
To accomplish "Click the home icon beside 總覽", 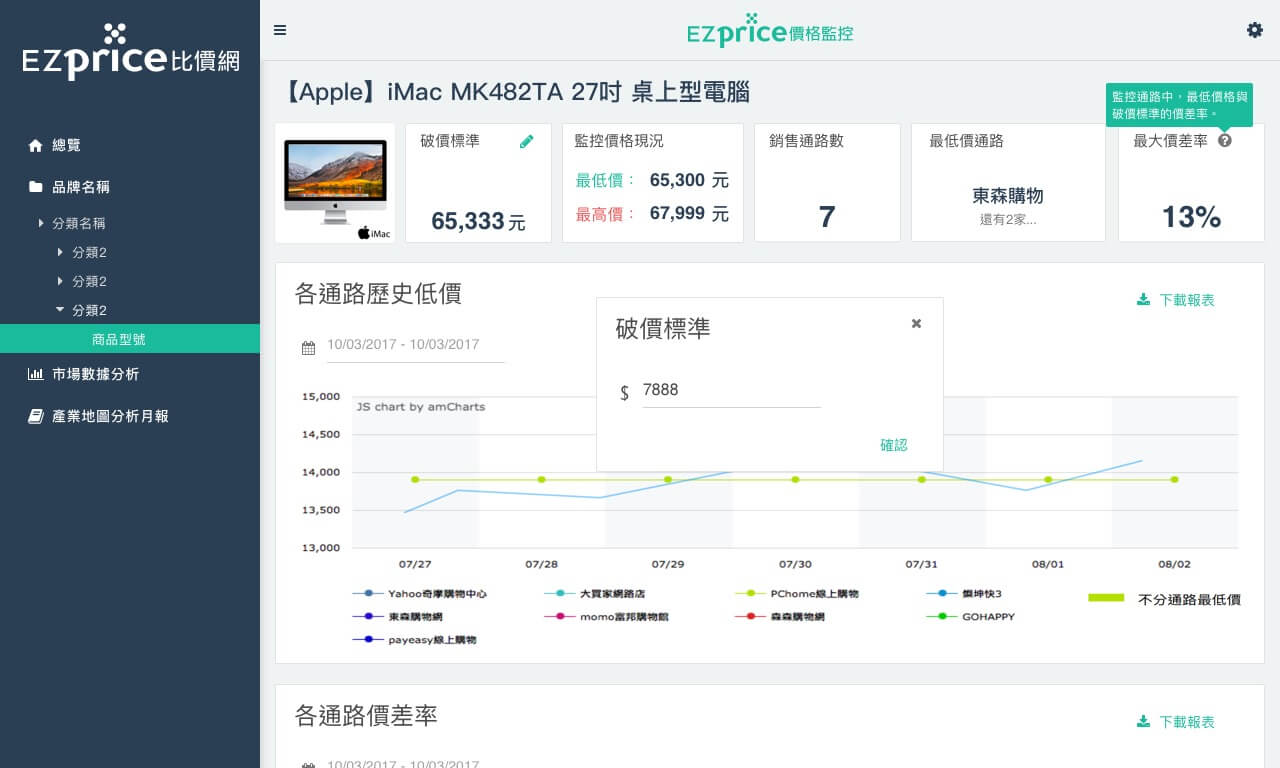I will coord(36,145).
